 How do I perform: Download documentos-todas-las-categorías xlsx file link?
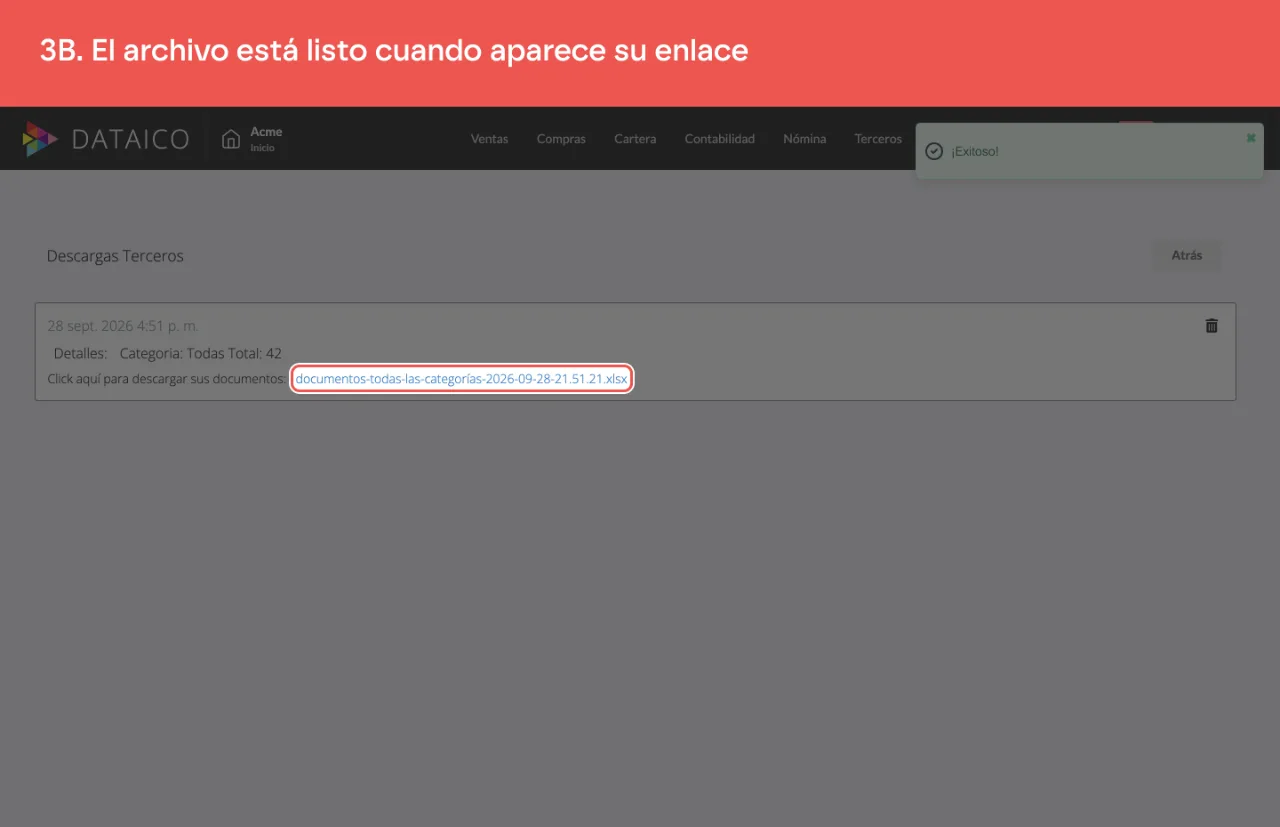pyautogui.click(x=462, y=379)
